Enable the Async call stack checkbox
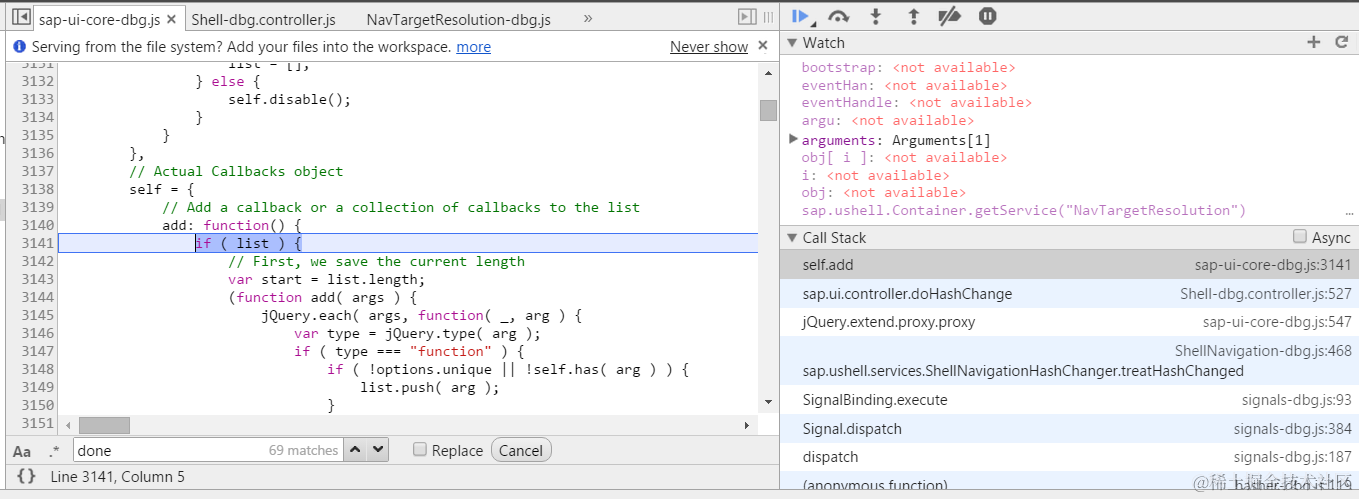Viewport: 1359px width, 499px height. coord(1299,237)
